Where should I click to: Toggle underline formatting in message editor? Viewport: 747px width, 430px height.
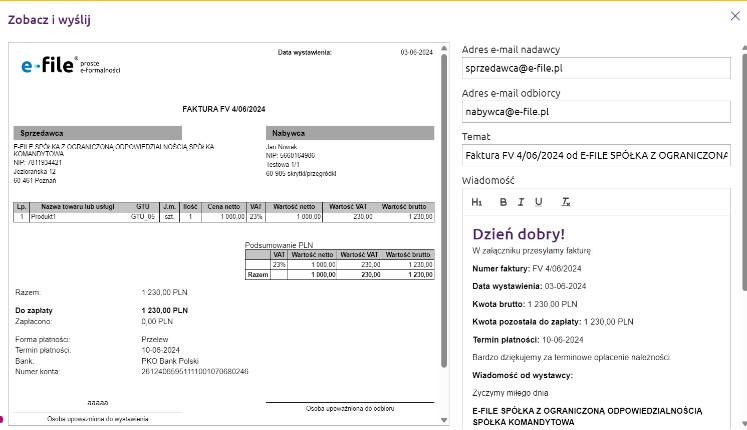538,202
